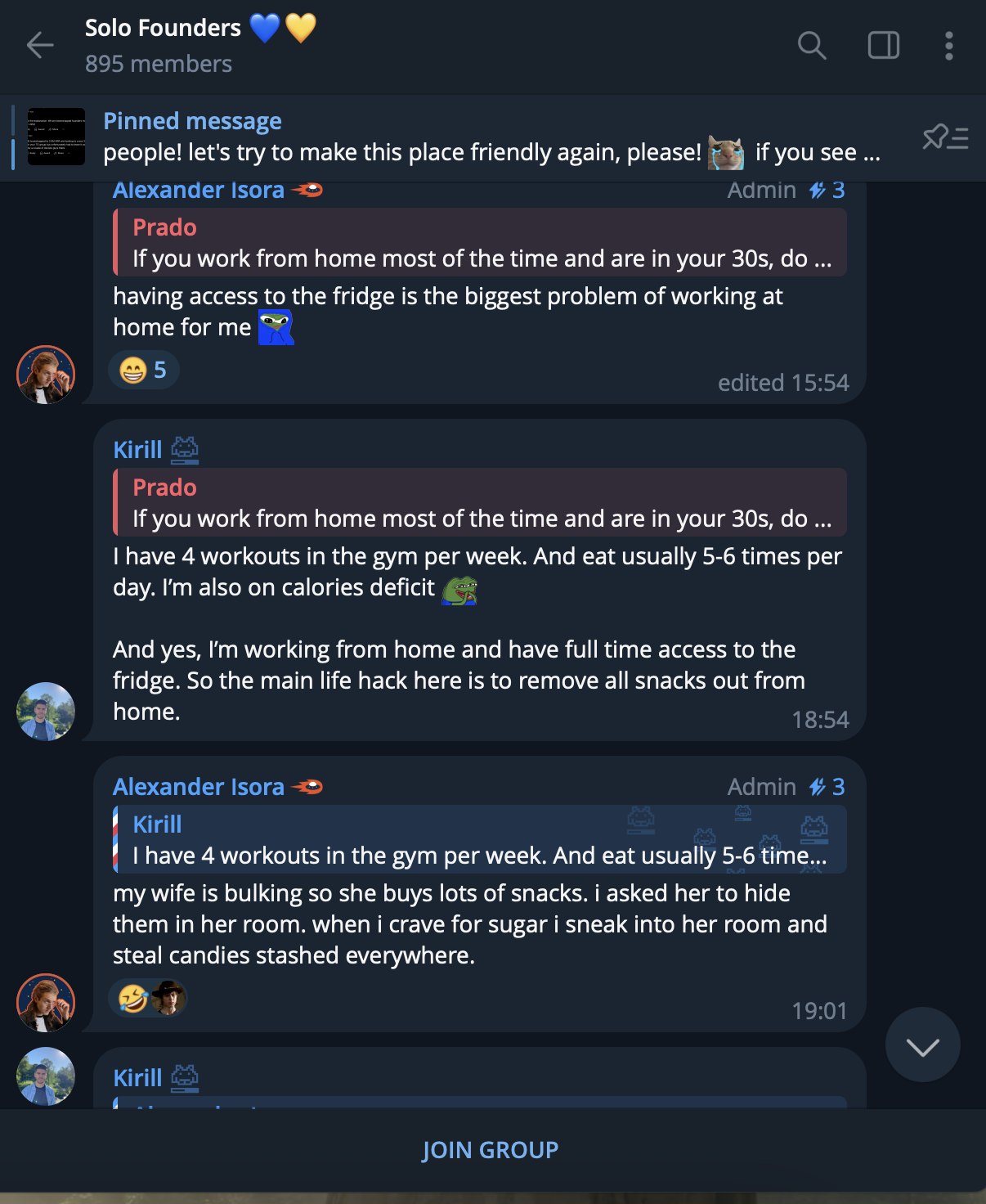The height and width of the screenshot is (1204, 986).
Task: Toggle the grinning emoji reaction with 5
Action: (143, 371)
